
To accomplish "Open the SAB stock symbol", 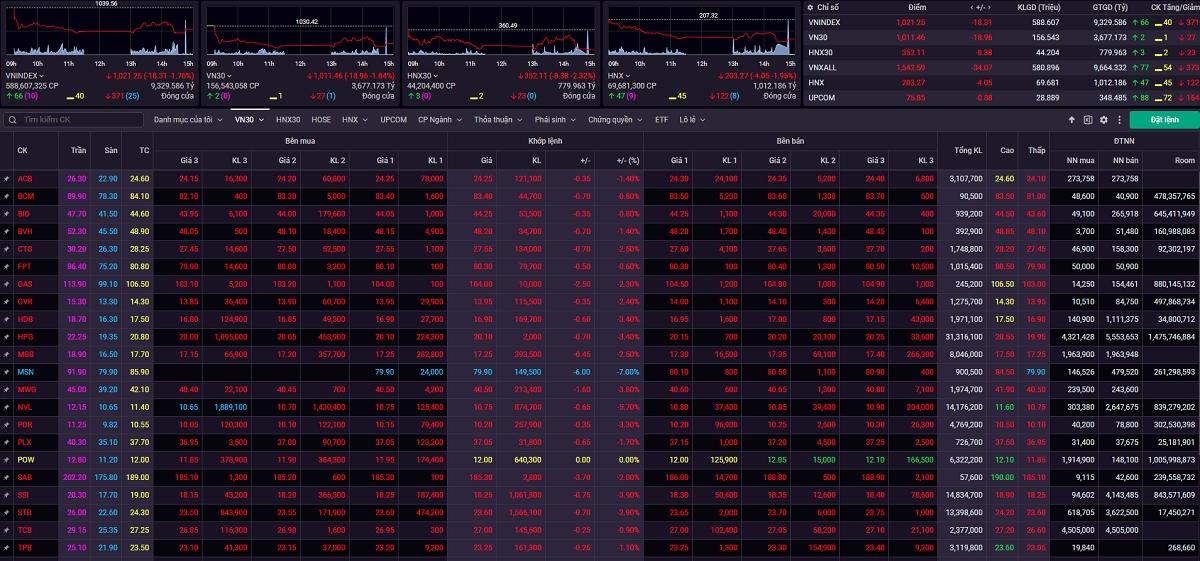I will 24,477.
